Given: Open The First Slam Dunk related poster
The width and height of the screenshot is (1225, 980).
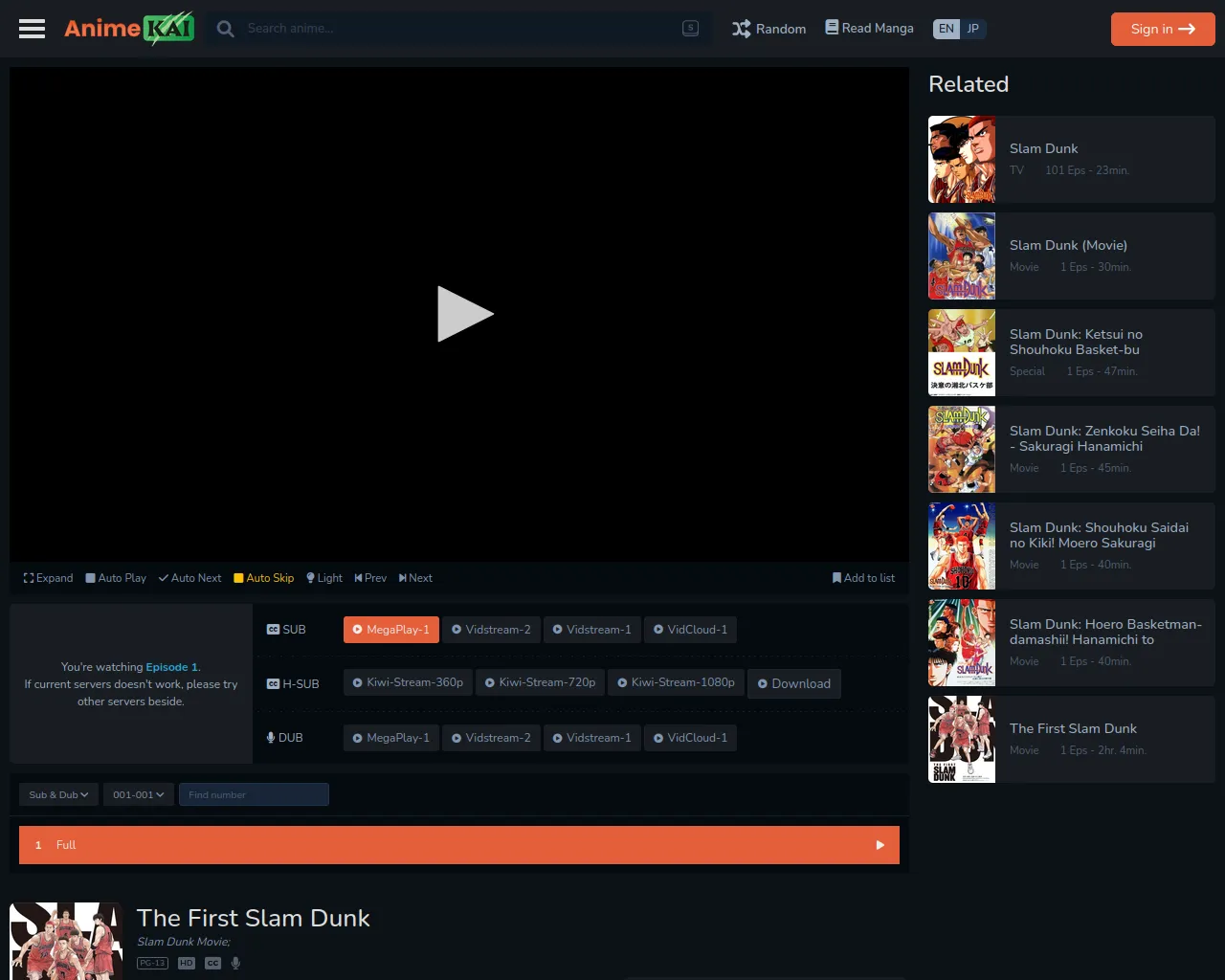Looking at the screenshot, I should tap(962, 740).
